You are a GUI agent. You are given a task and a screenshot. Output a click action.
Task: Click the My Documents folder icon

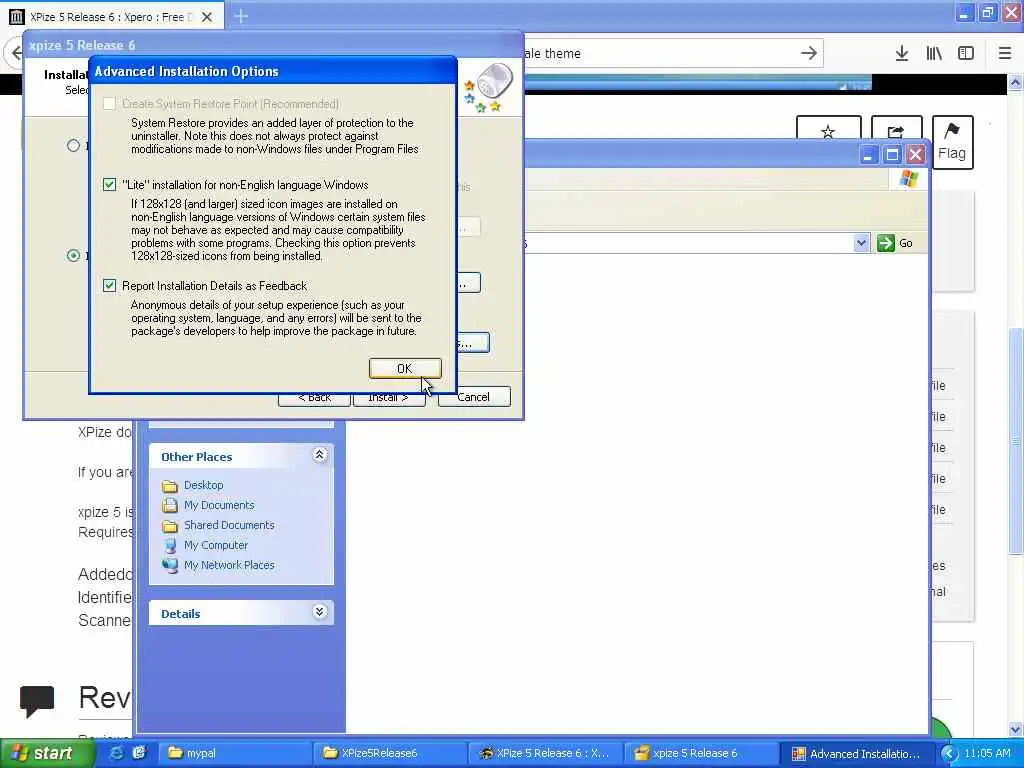coord(170,505)
